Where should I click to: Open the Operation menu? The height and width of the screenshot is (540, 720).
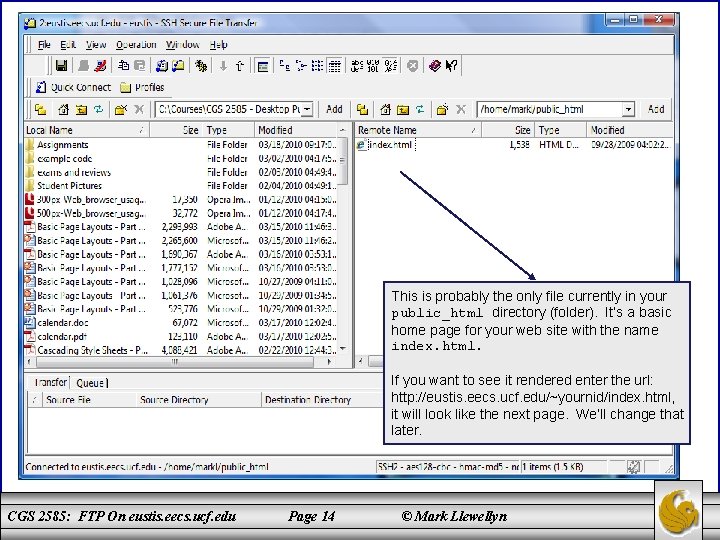pyautogui.click(x=136, y=45)
